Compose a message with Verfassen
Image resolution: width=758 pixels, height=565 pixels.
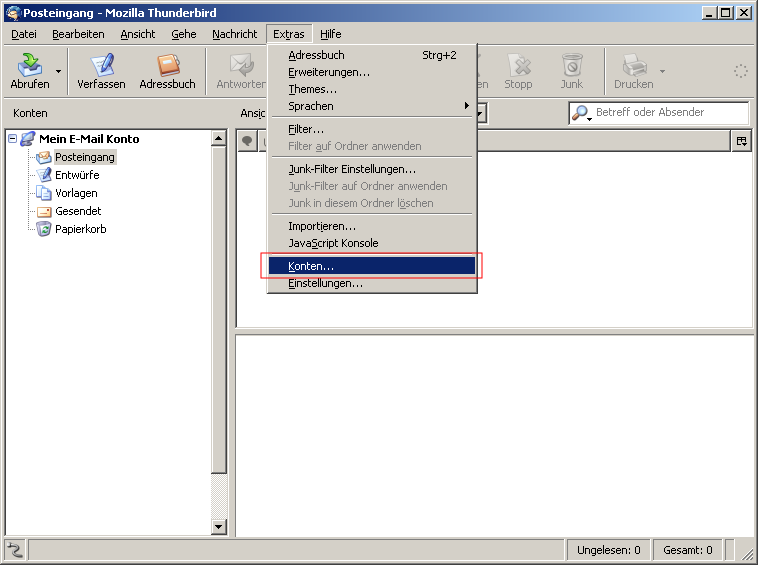tap(101, 71)
